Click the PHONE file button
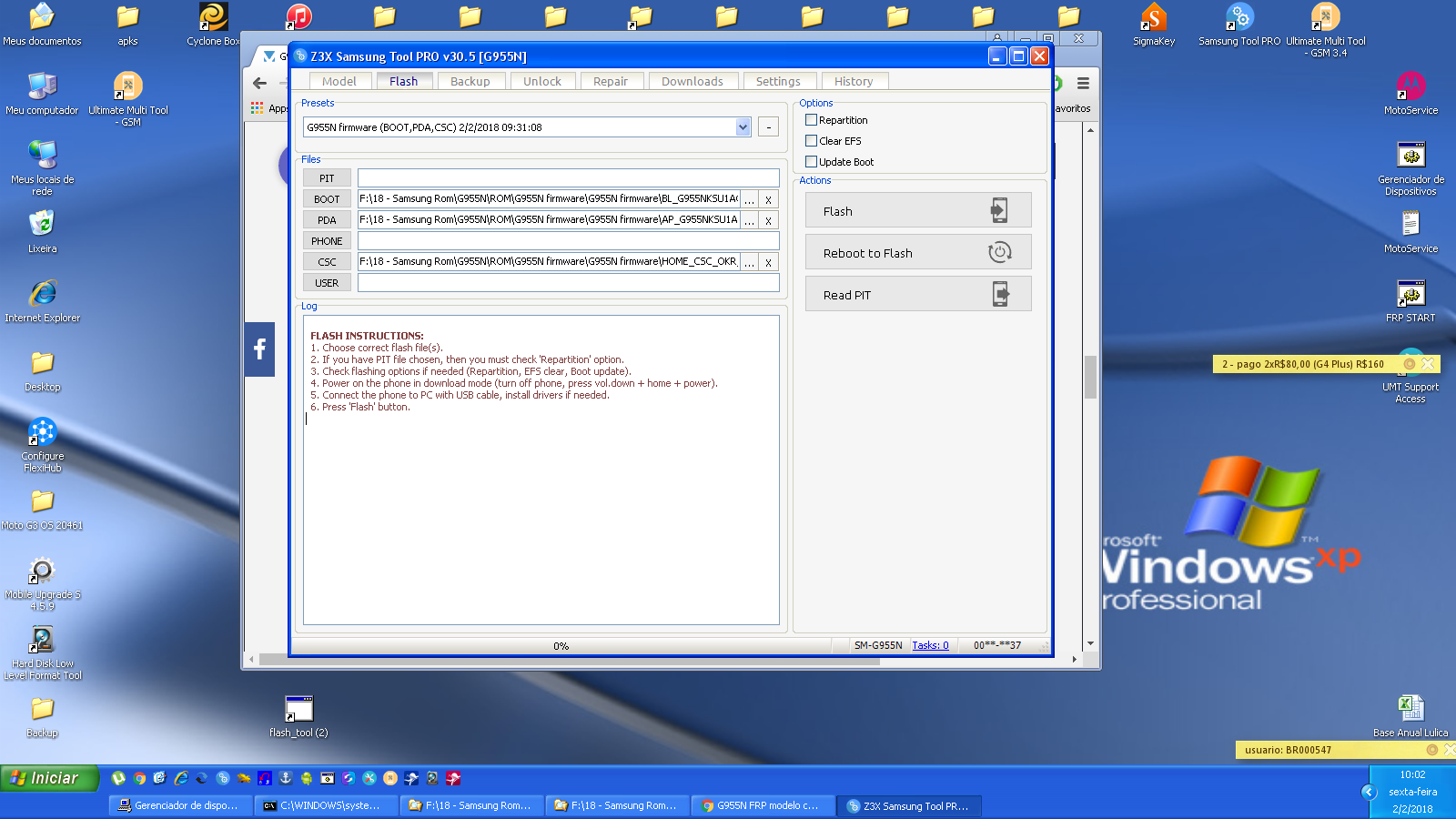 point(327,241)
